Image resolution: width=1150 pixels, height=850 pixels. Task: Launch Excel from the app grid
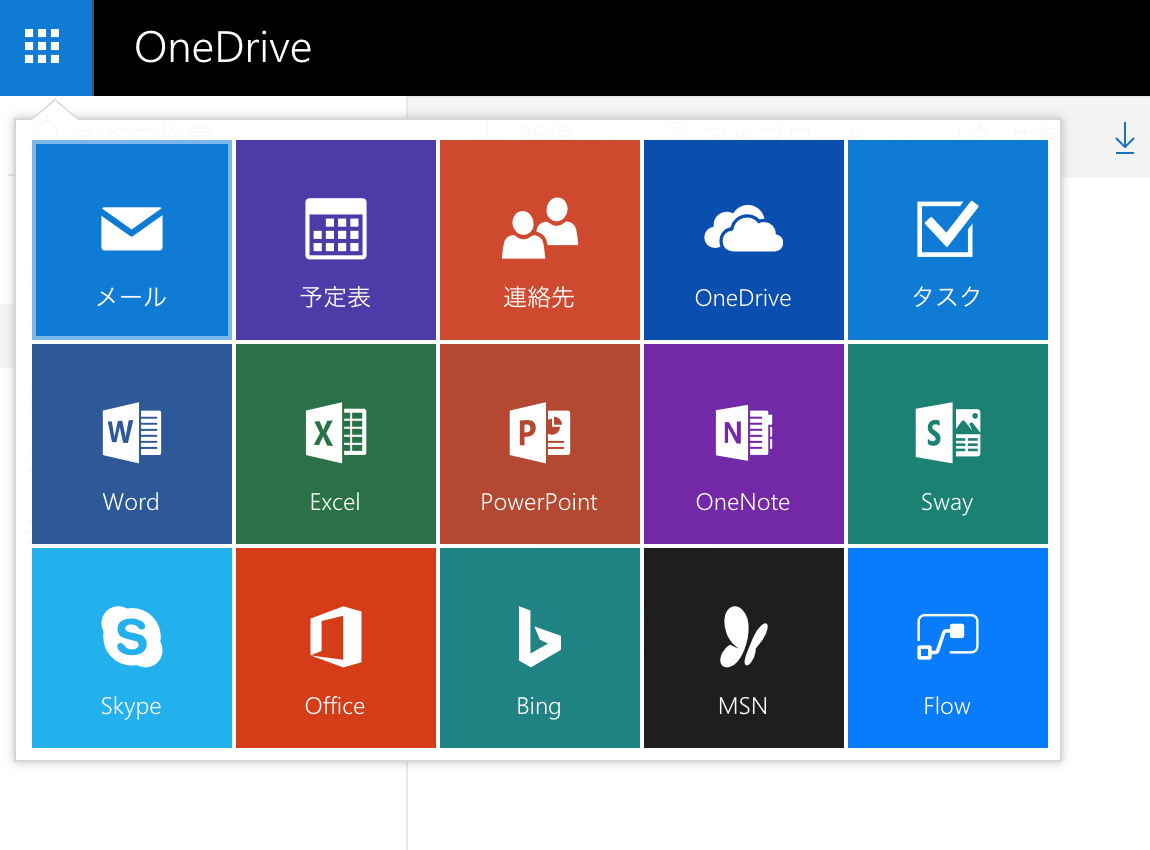click(x=336, y=444)
